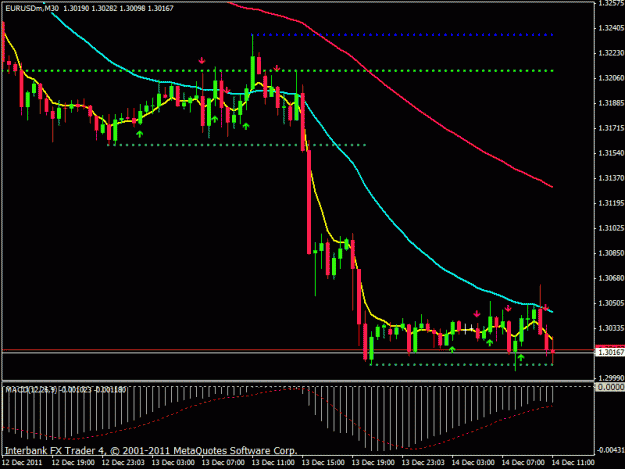Click the 13 Dec 07:00 time label
This screenshot has width=625, height=469.
(223, 463)
